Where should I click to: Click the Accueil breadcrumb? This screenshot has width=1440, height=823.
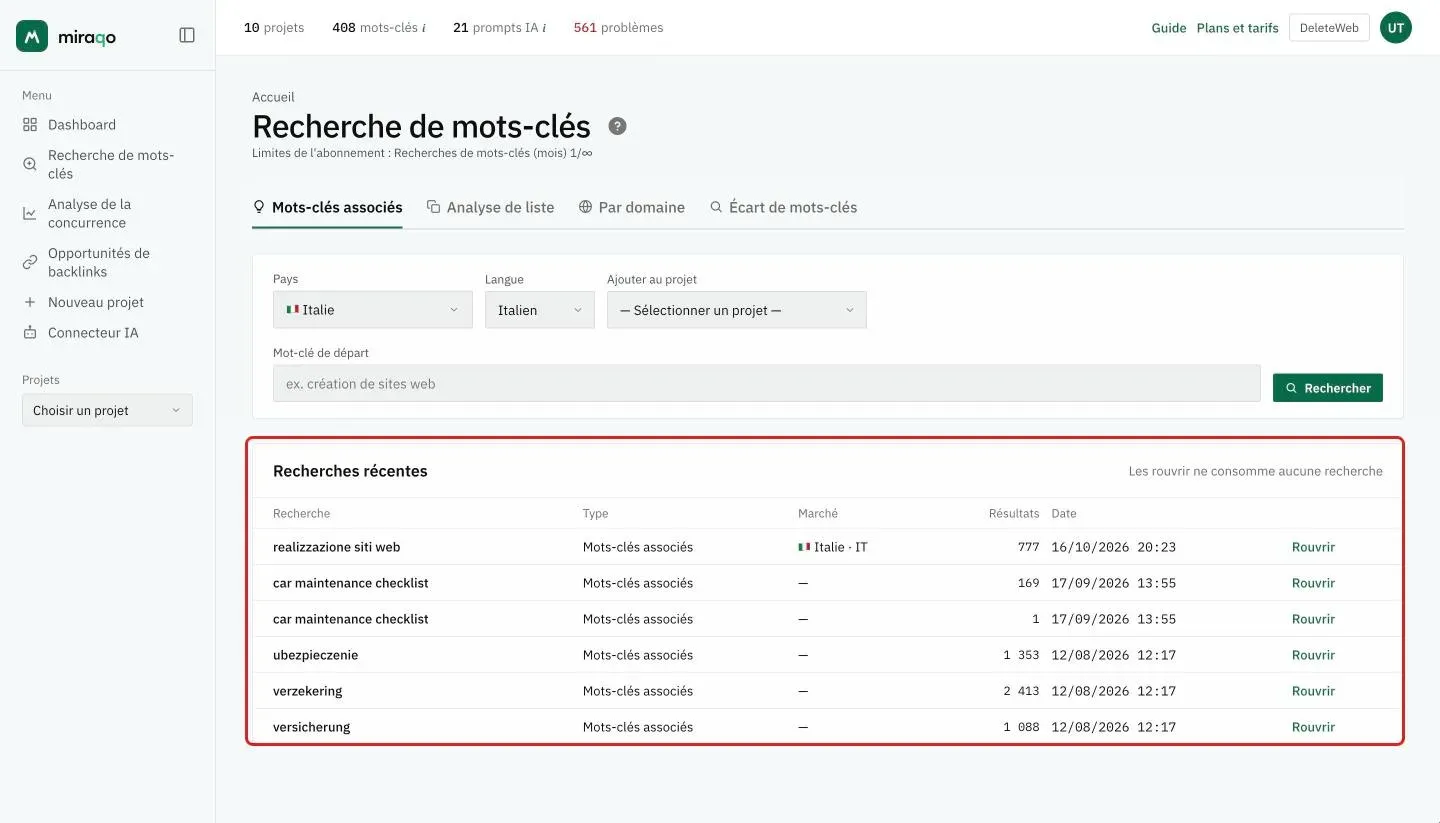pyautogui.click(x=273, y=97)
